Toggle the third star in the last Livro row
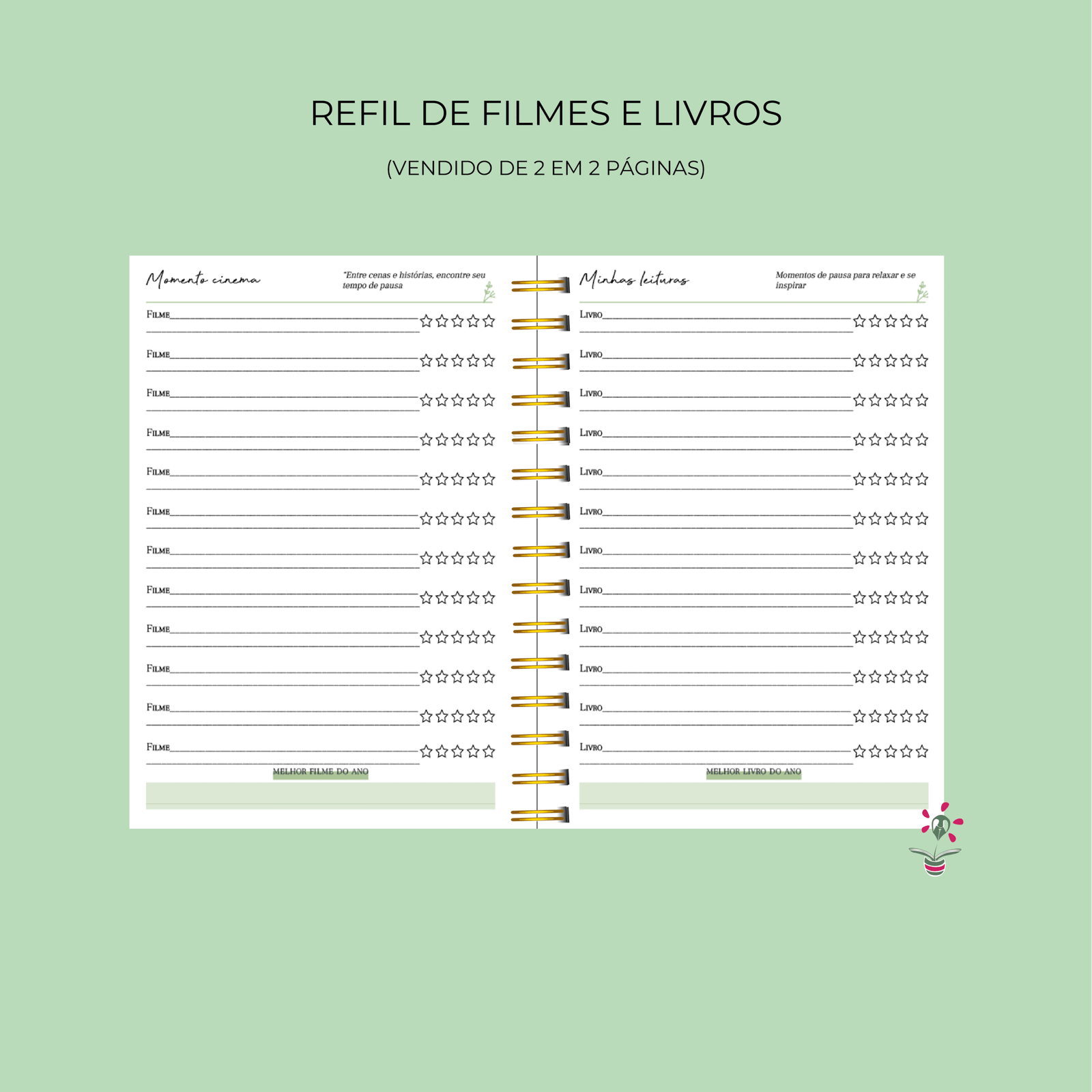 (891, 751)
